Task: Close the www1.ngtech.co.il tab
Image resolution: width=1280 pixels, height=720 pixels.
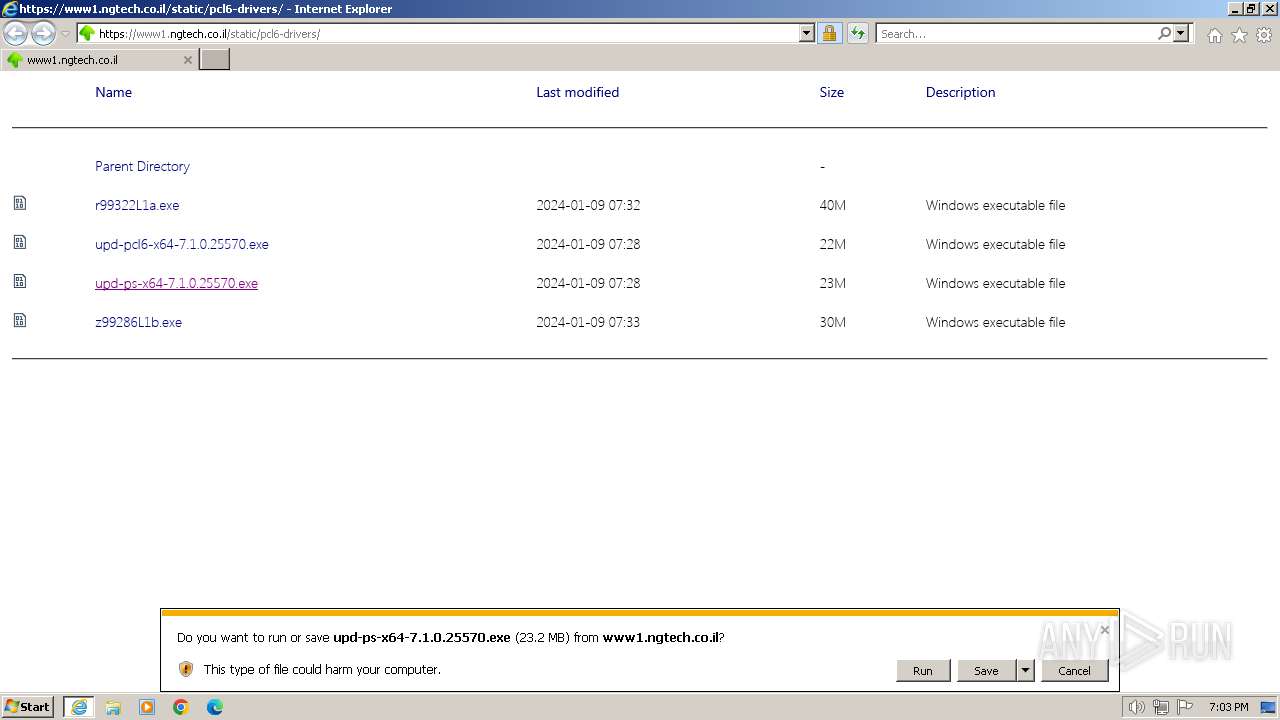Action: pyautogui.click(x=187, y=60)
